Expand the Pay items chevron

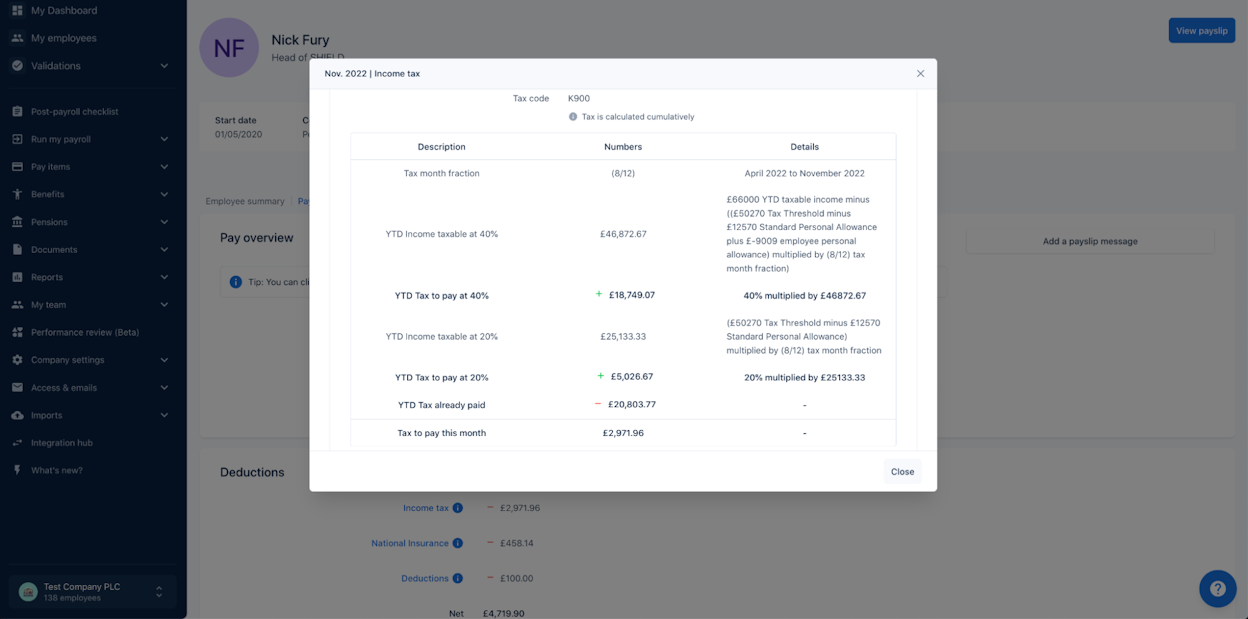click(x=164, y=167)
